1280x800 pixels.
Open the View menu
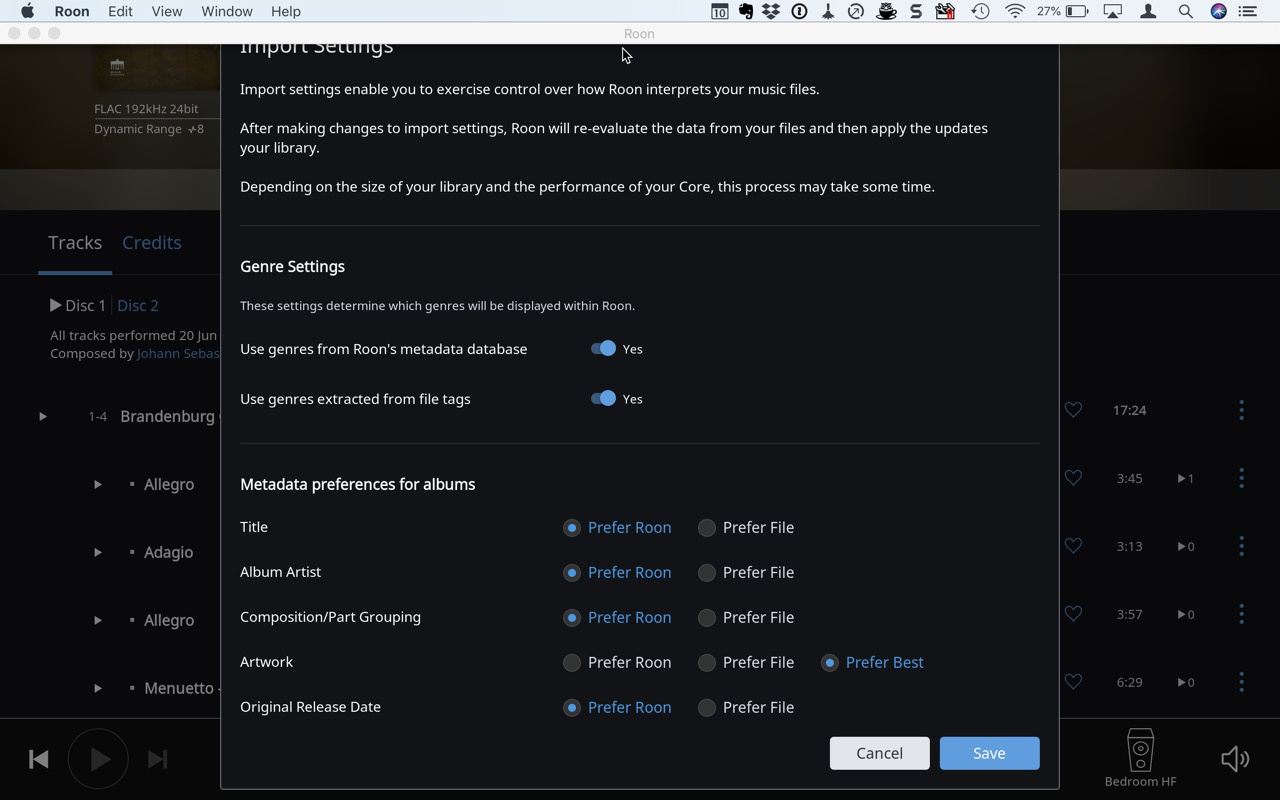(x=166, y=12)
